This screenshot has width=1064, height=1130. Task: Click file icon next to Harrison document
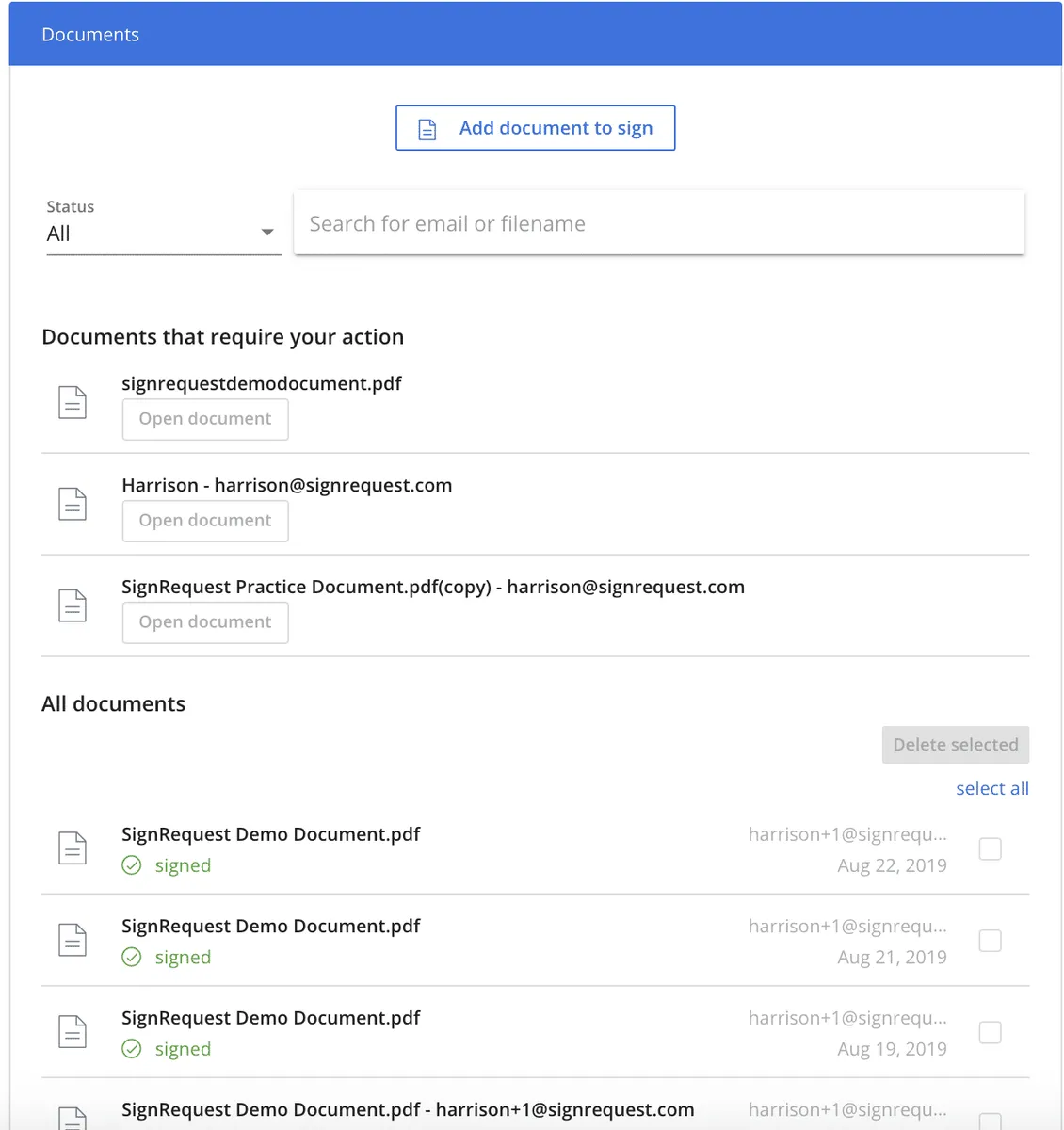(x=73, y=504)
